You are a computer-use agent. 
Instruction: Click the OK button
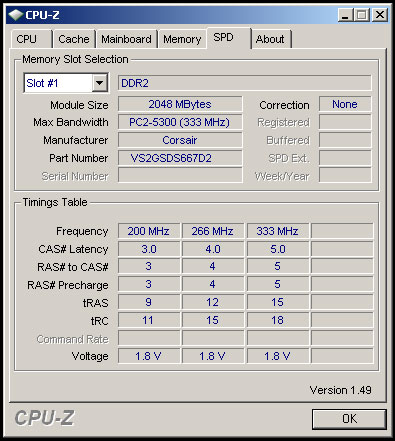pos(349,419)
